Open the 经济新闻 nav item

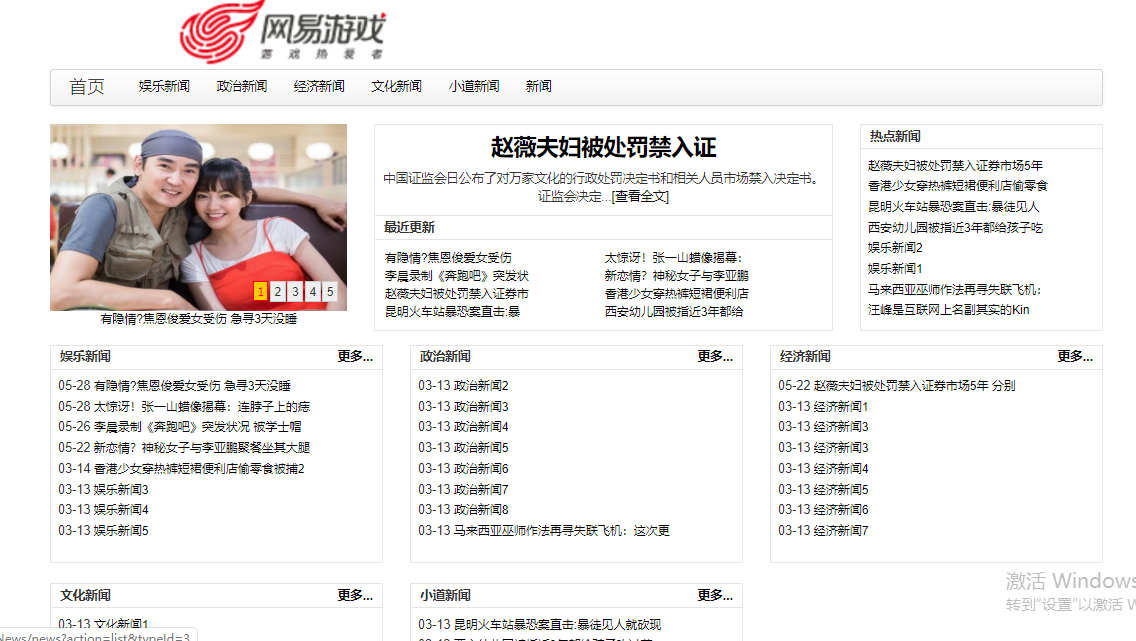pyautogui.click(x=319, y=86)
